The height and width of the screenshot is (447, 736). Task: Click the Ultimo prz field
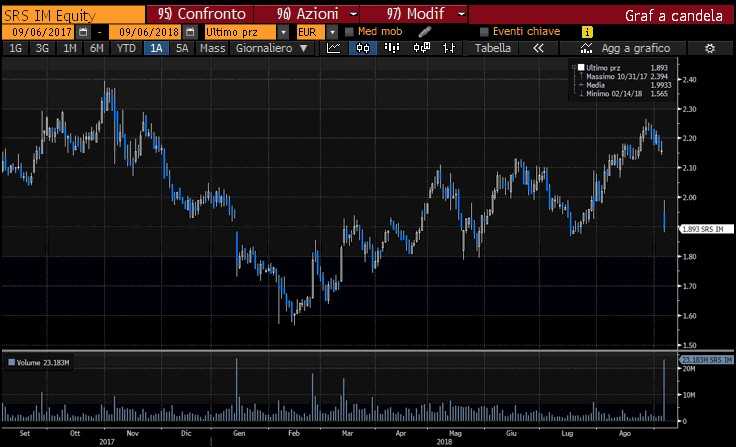pyautogui.click(x=240, y=32)
